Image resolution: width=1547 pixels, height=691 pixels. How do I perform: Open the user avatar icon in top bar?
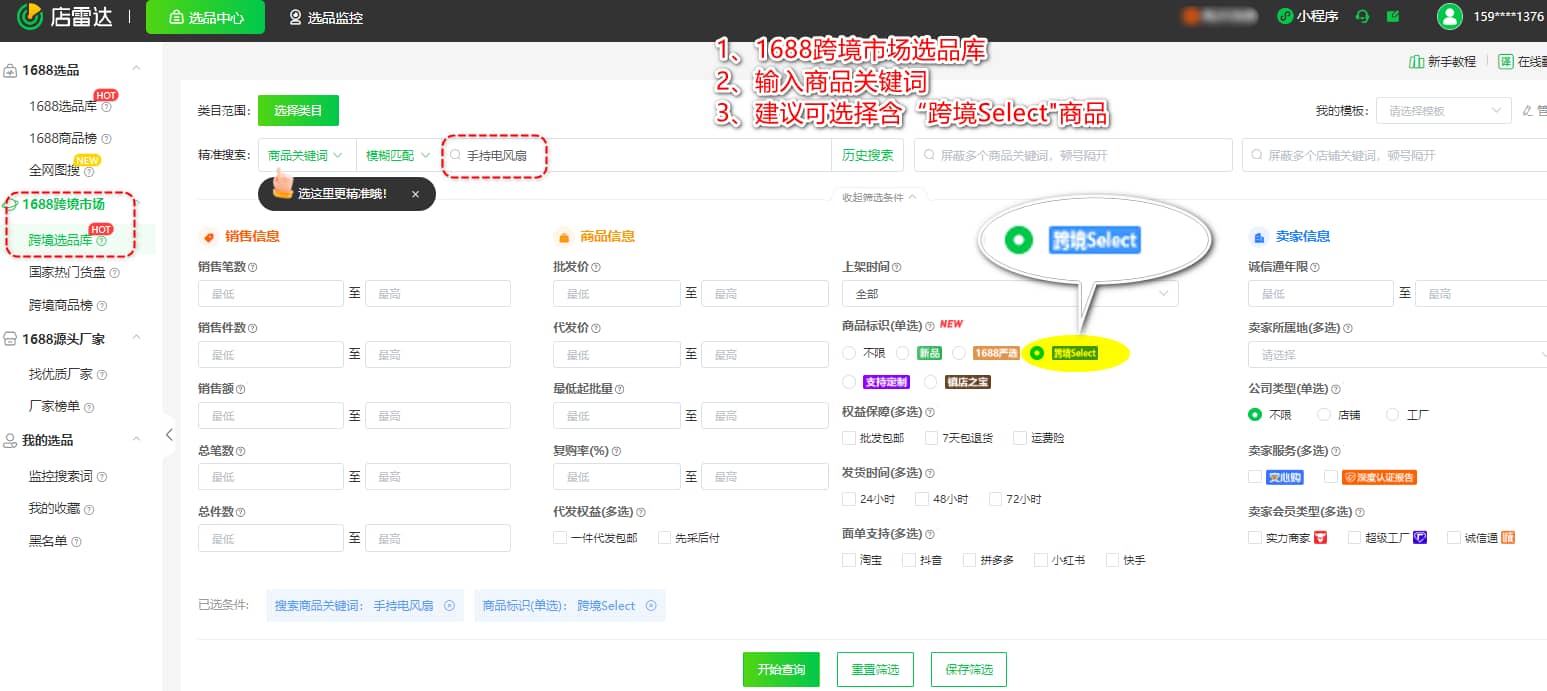[1449, 16]
